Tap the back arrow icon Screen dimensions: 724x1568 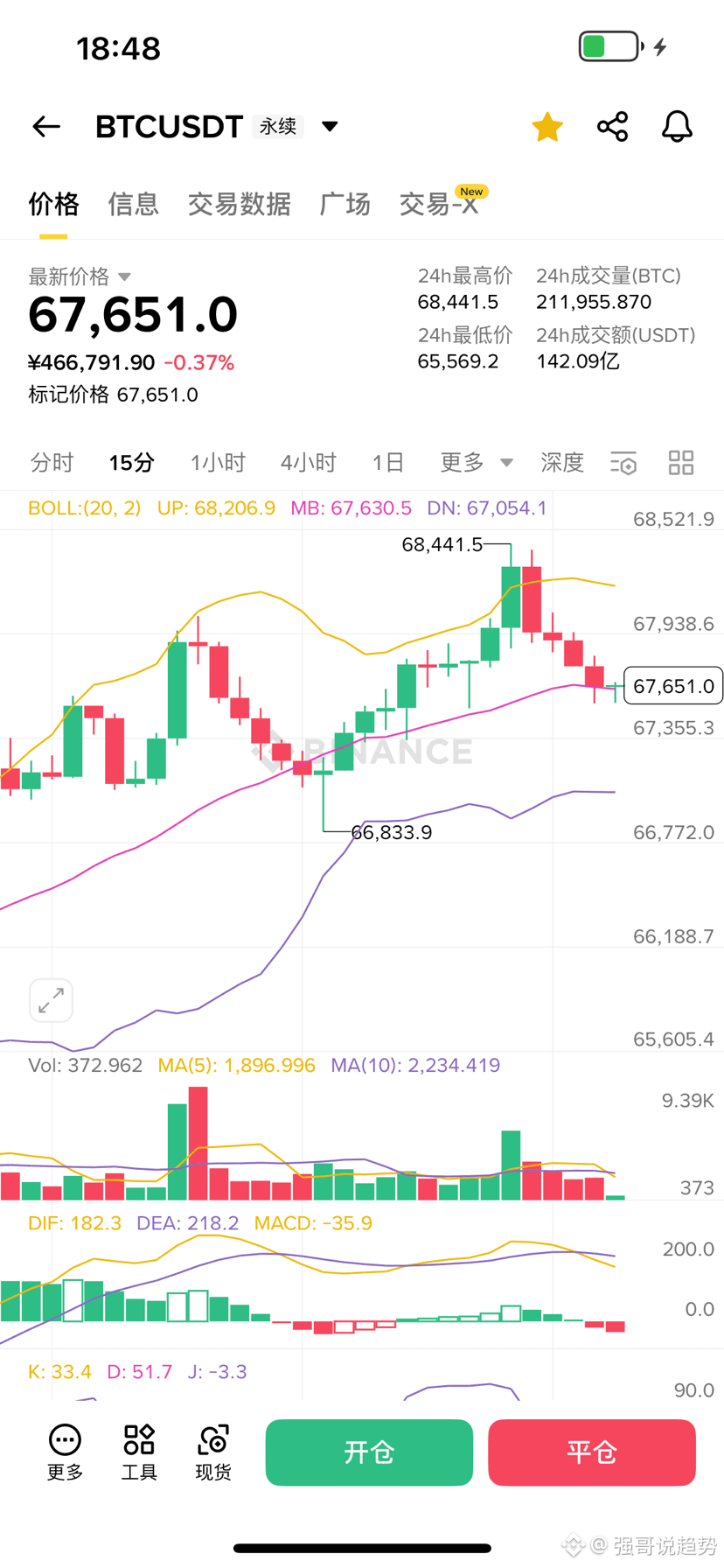[x=46, y=127]
